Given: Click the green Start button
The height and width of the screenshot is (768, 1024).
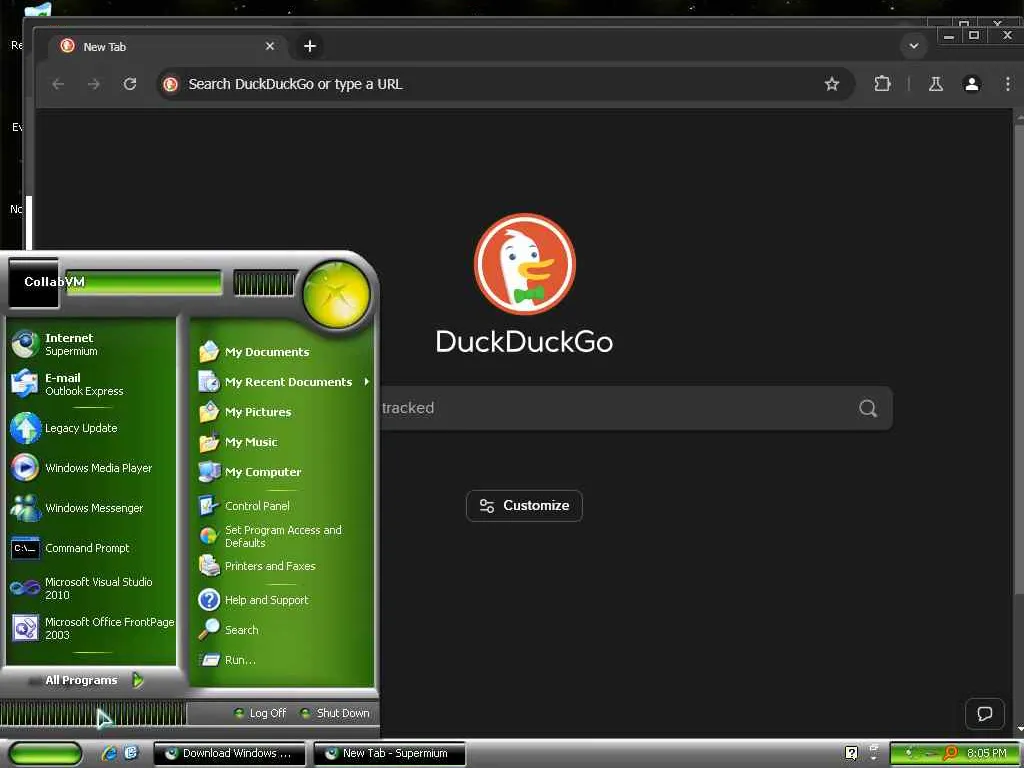Looking at the screenshot, I should pyautogui.click(x=45, y=754).
